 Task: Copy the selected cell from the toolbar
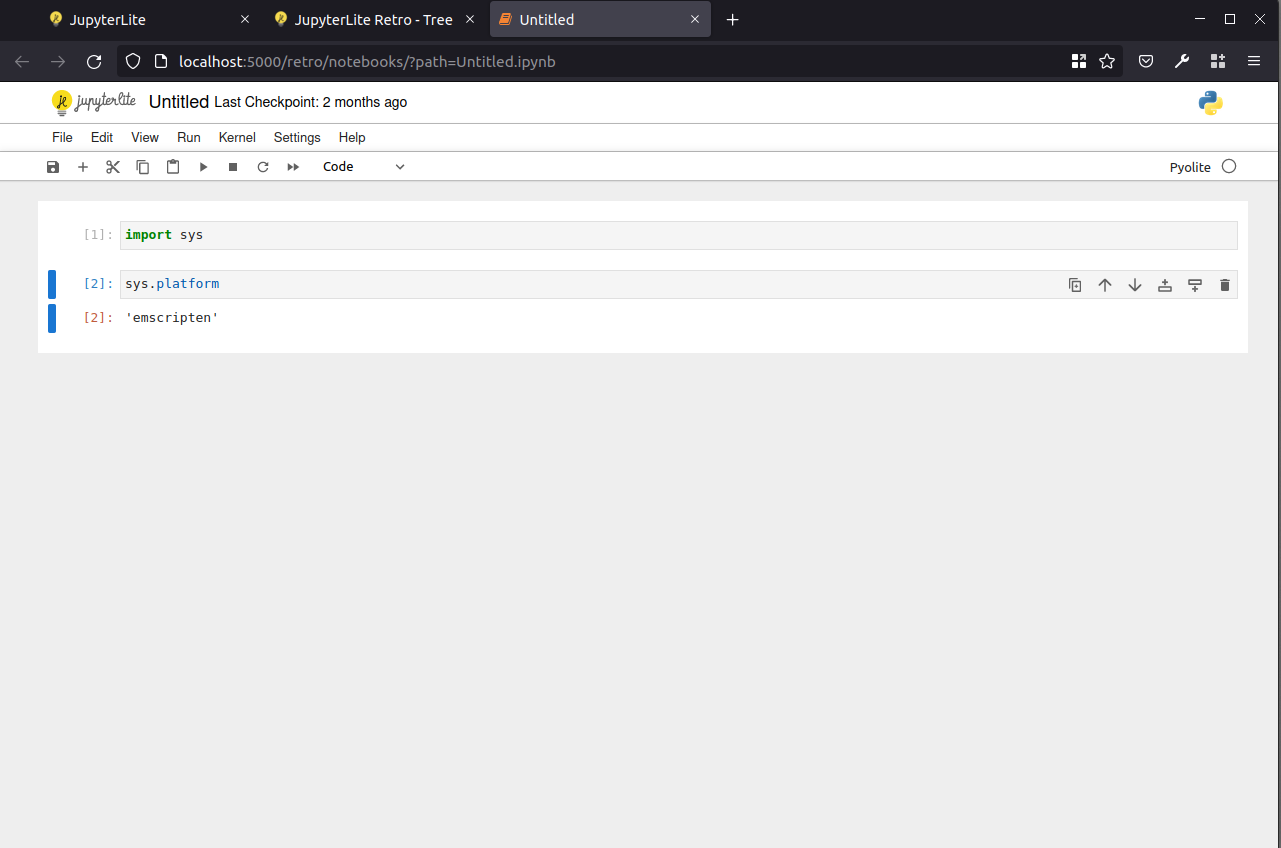tap(143, 167)
